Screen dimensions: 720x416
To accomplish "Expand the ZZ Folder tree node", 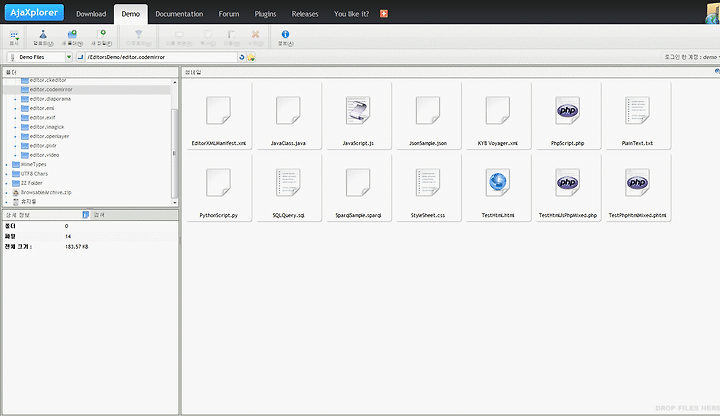I will (6, 183).
